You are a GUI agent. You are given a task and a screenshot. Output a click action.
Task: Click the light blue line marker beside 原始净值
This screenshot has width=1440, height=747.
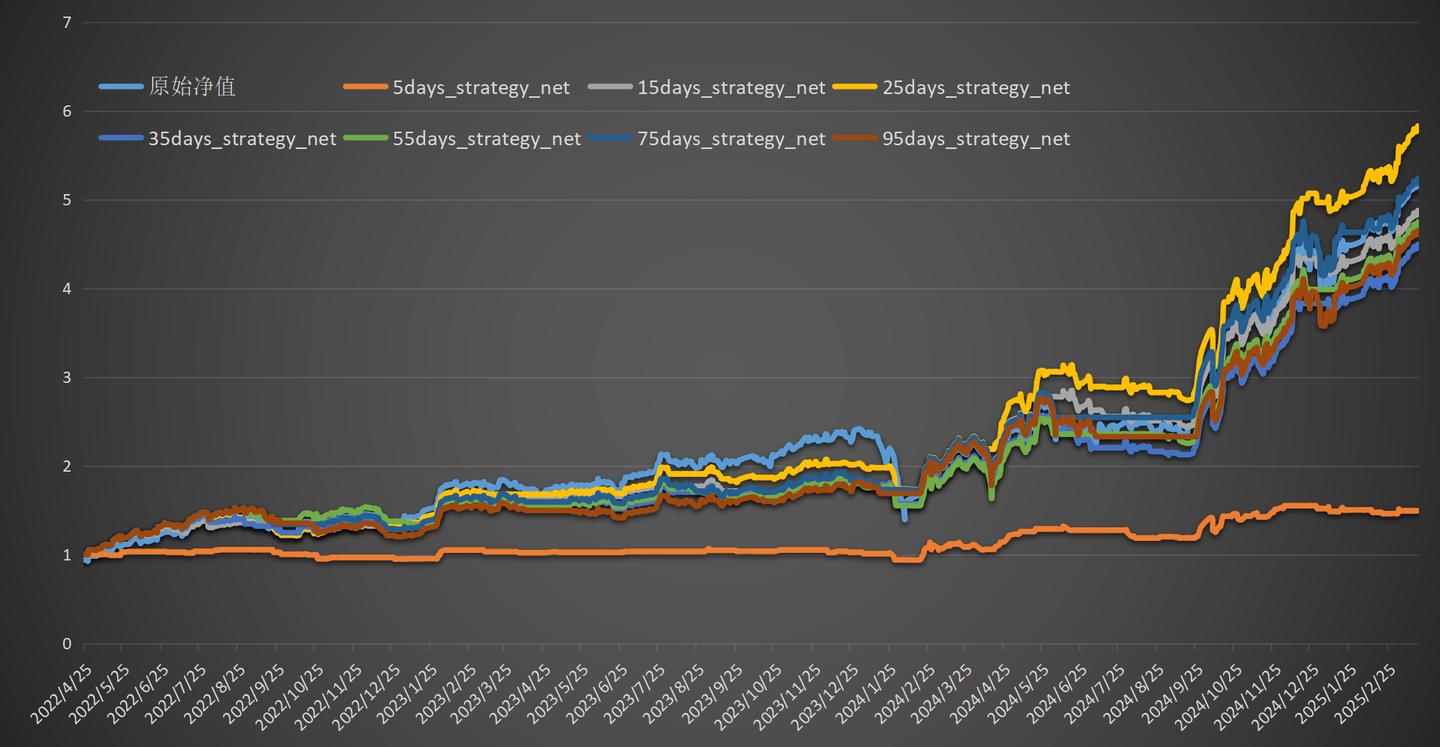[x=122, y=87]
